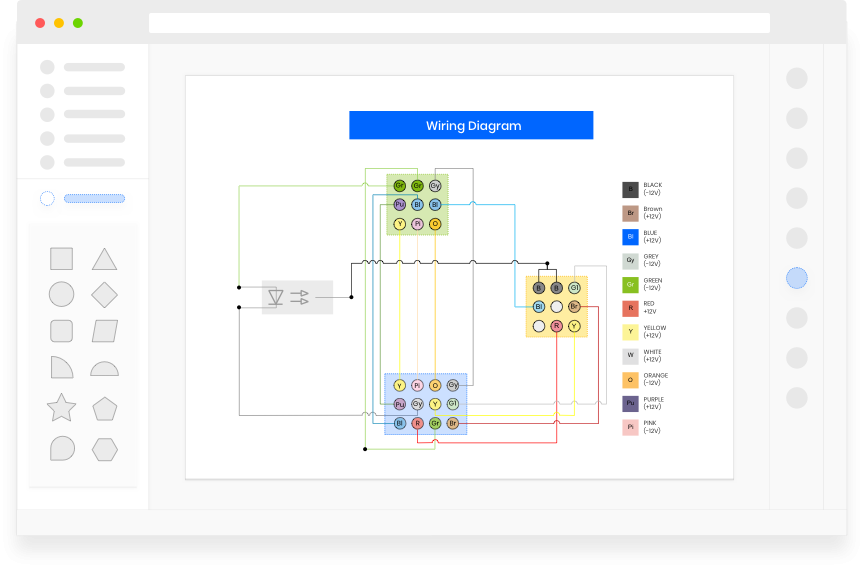Screen dimensions: 864x568
Task: Click the browser address bar
Action: pyautogui.click(x=459, y=23)
